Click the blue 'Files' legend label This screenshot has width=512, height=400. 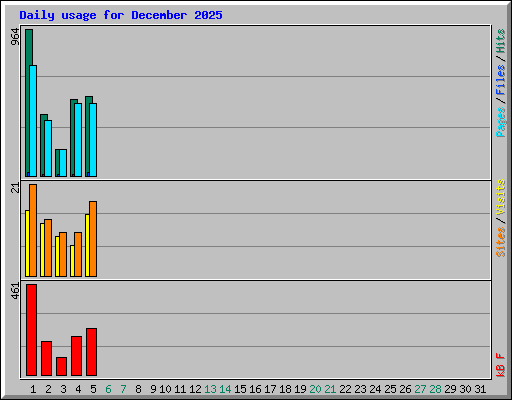500,79
